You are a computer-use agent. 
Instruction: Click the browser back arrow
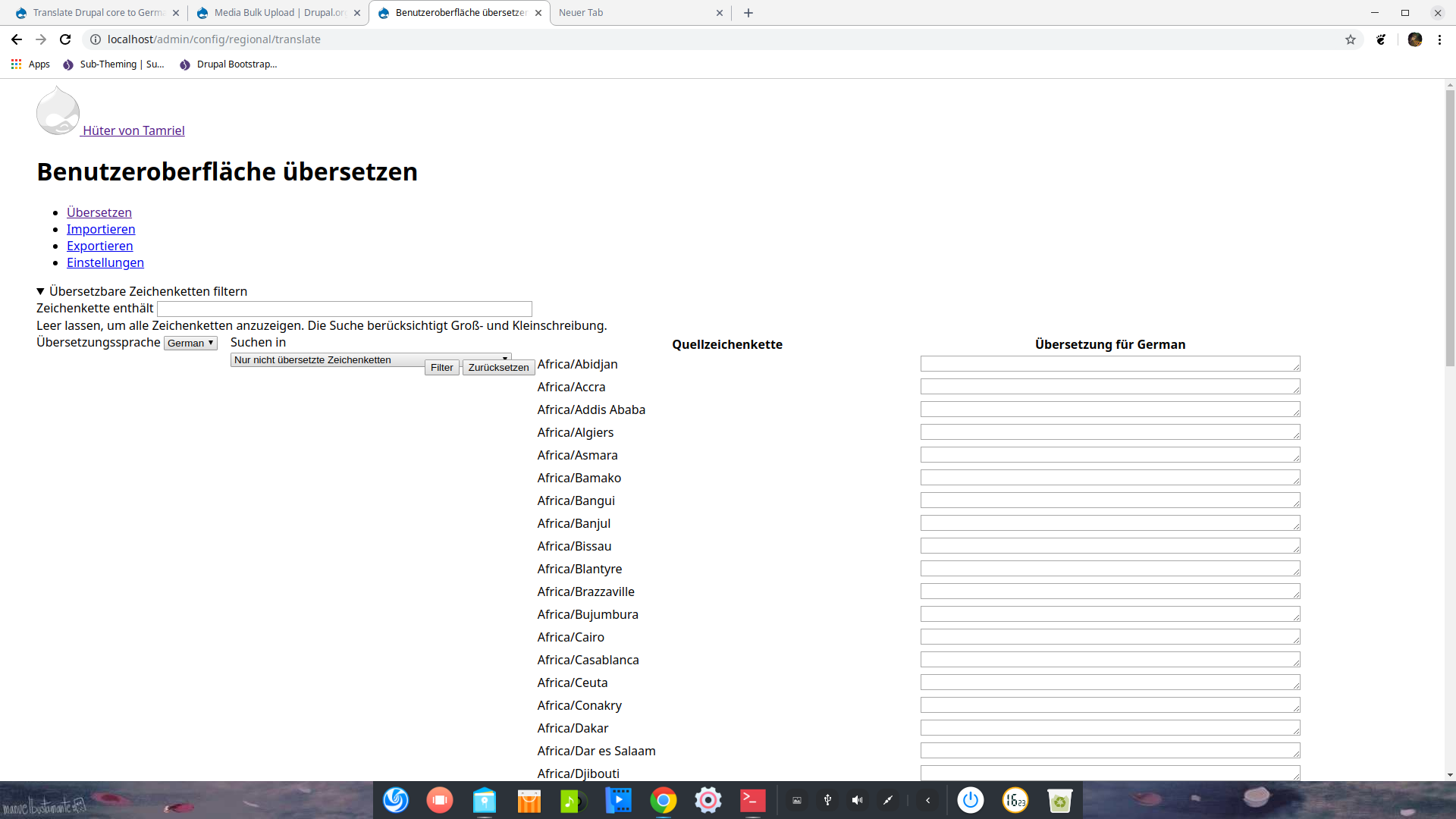point(17,39)
